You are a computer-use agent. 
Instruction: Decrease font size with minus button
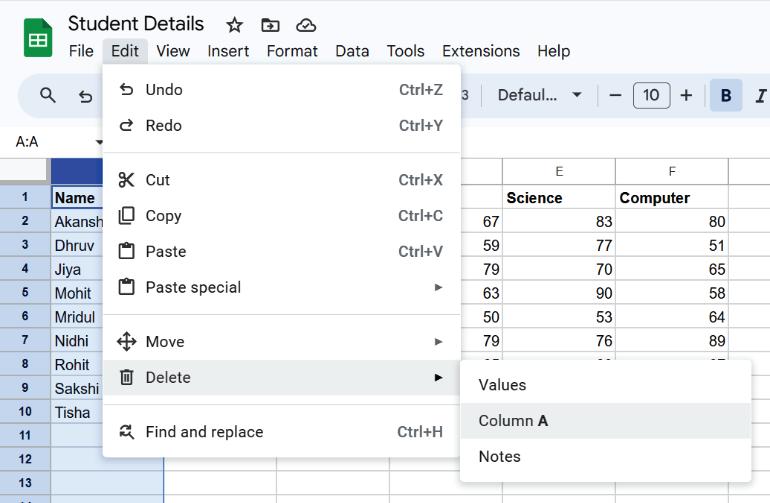point(615,95)
